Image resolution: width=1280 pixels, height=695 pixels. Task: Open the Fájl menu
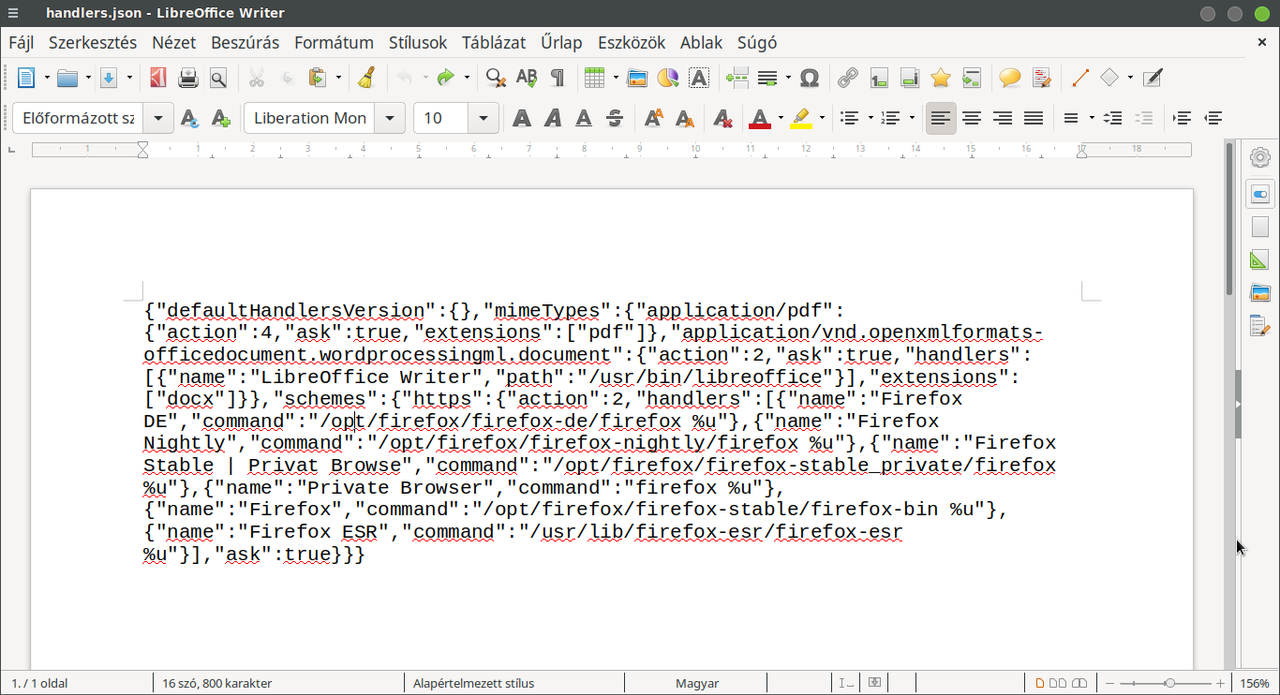pyautogui.click(x=21, y=42)
